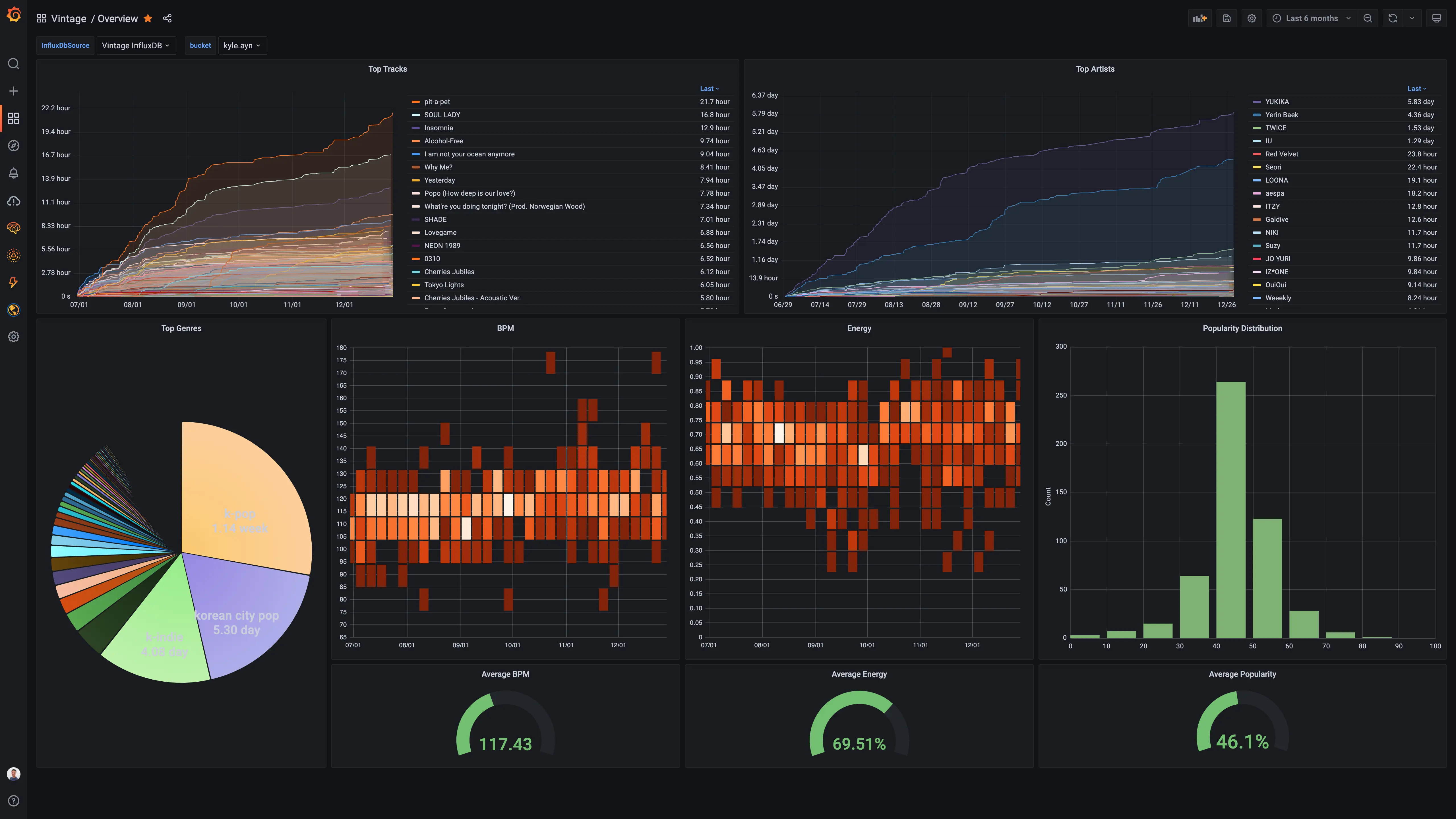Click the Add panel icon
Viewport: 1456px width, 819px height.
click(1200, 18)
